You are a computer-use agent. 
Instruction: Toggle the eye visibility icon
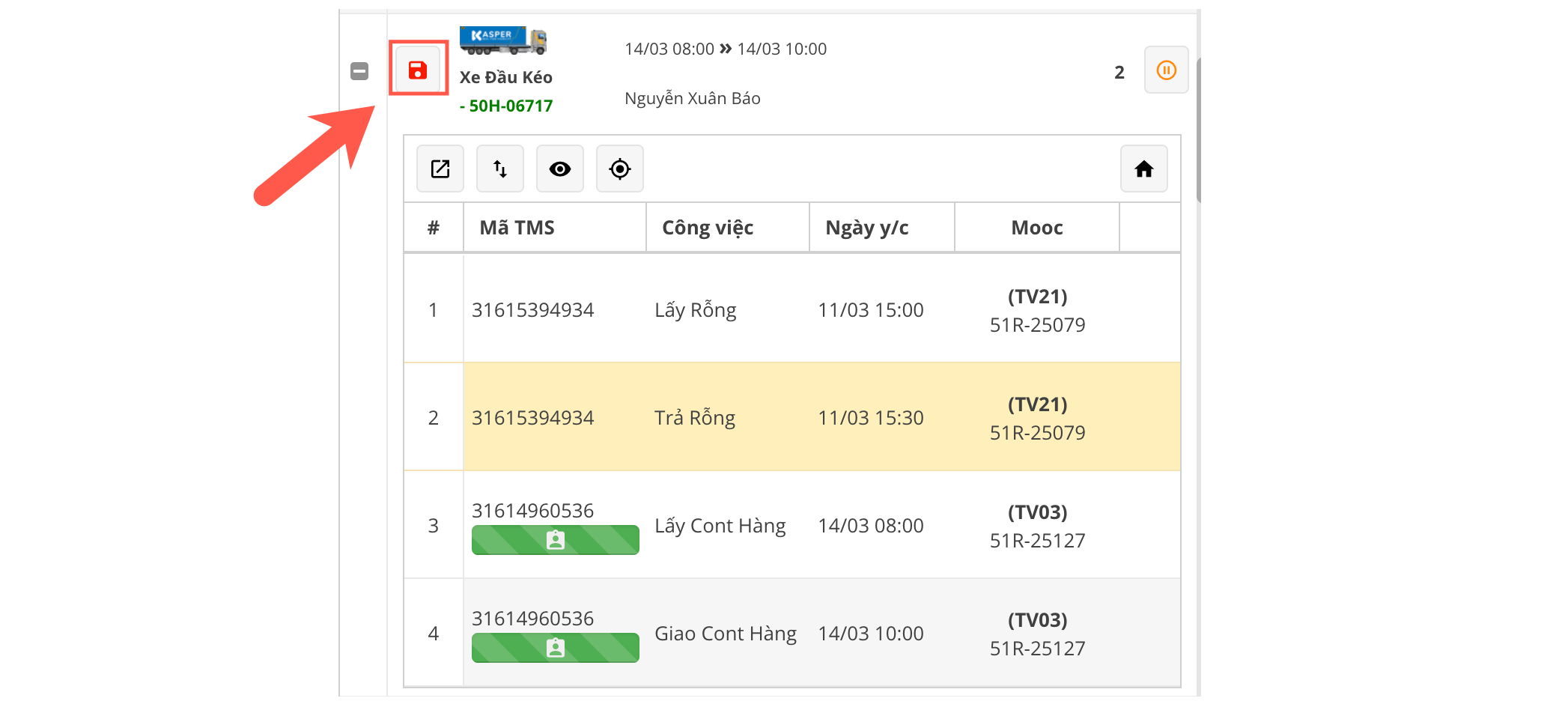tap(560, 169)
